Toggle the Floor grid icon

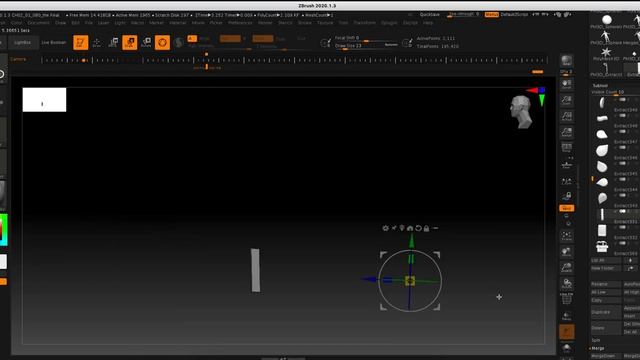click(x=566, y=164)
